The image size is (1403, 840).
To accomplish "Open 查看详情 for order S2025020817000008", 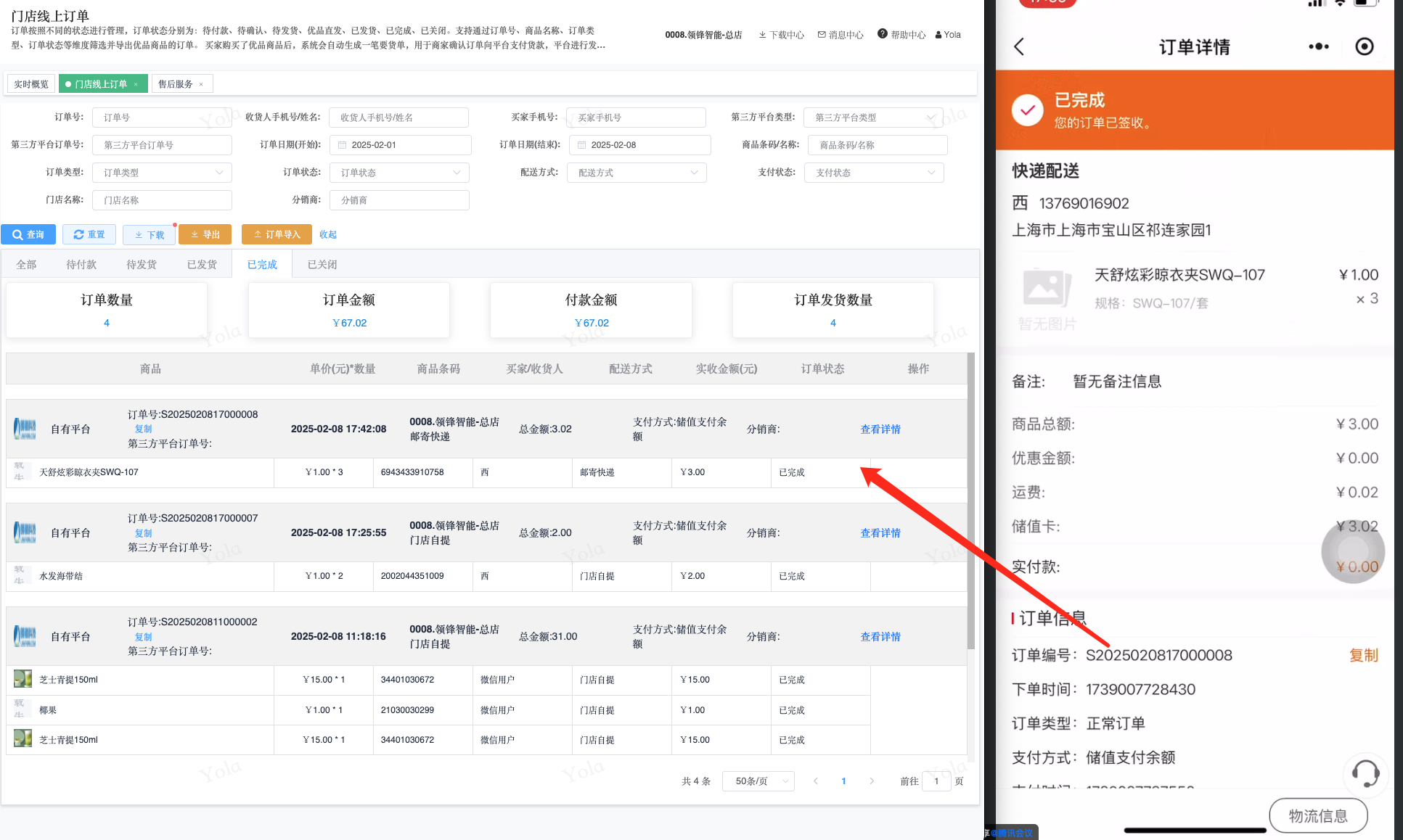I will [x=880, y=429].
